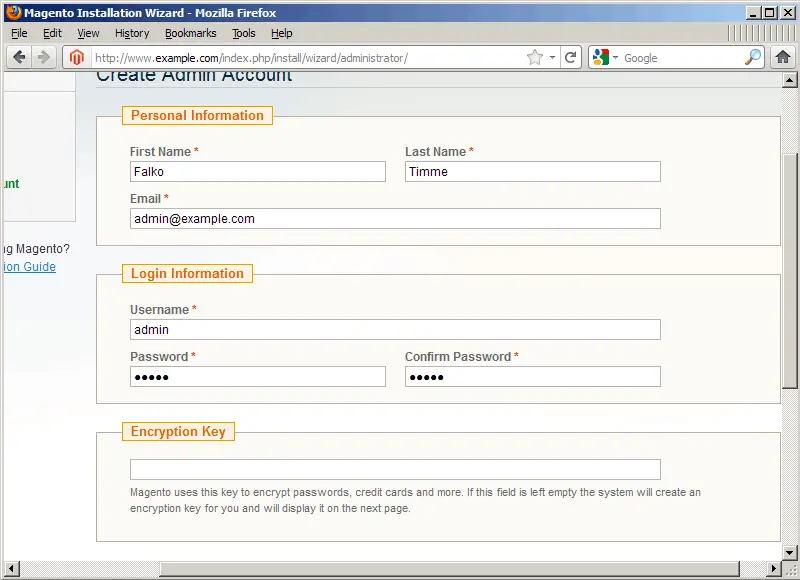Focus the Email field with admin@example.com
The width and height of the screenshot is (800, 580).
pos(395,218)
